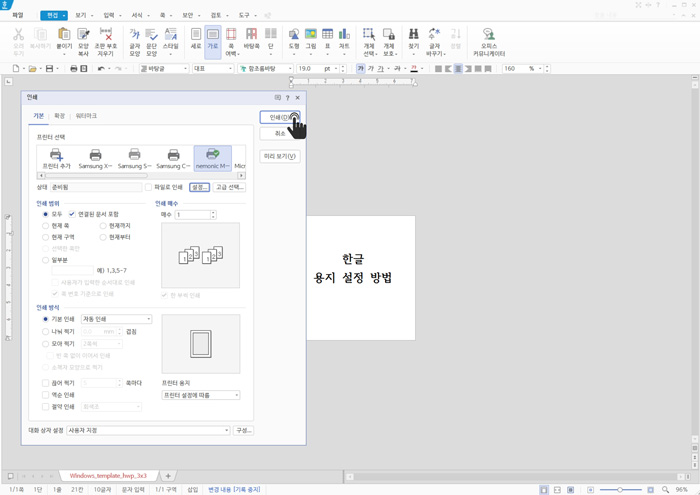Image resolution: width=700 pixels, height=495 pixels.
Task: Open the 파일 menu
Action: pyautogui.click(x=17, y=15)
